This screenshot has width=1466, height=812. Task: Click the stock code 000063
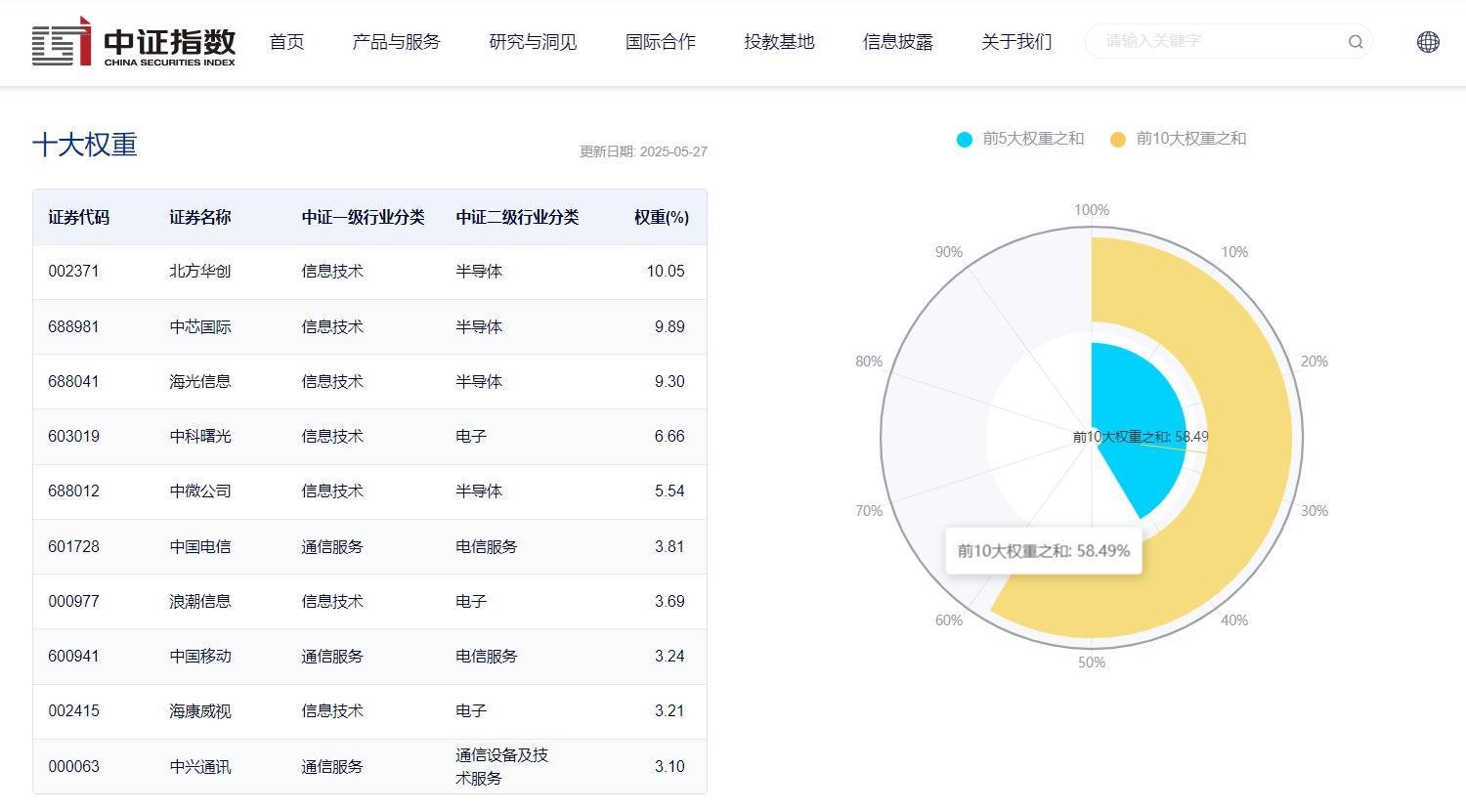tap(73, 766)
